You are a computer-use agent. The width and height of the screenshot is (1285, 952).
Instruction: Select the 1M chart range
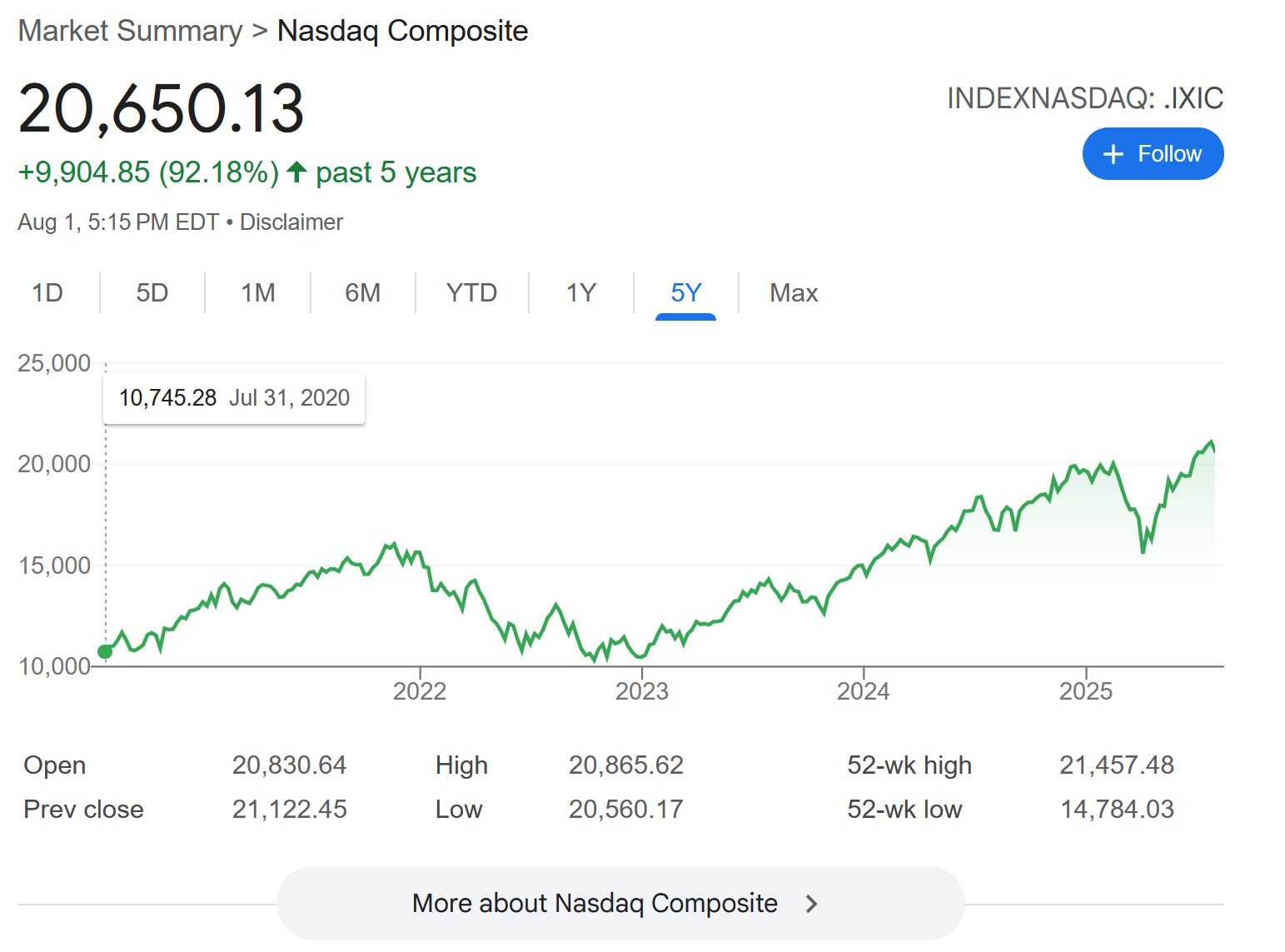pos(258,293)
